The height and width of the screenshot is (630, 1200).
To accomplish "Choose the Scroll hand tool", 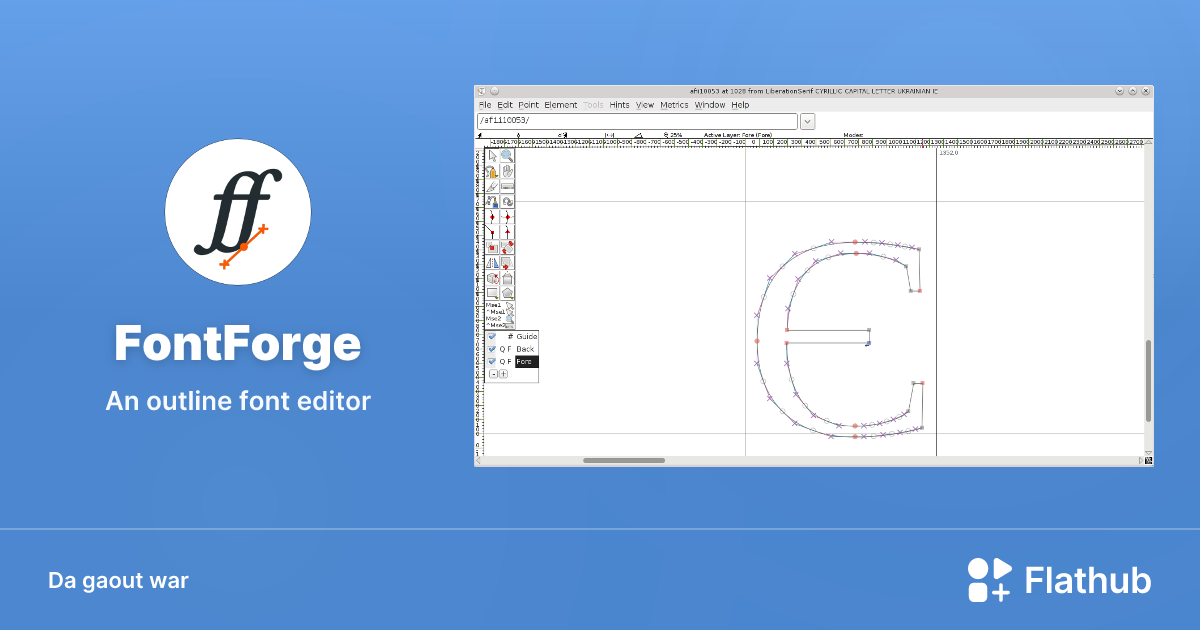I will coord(507,170).
